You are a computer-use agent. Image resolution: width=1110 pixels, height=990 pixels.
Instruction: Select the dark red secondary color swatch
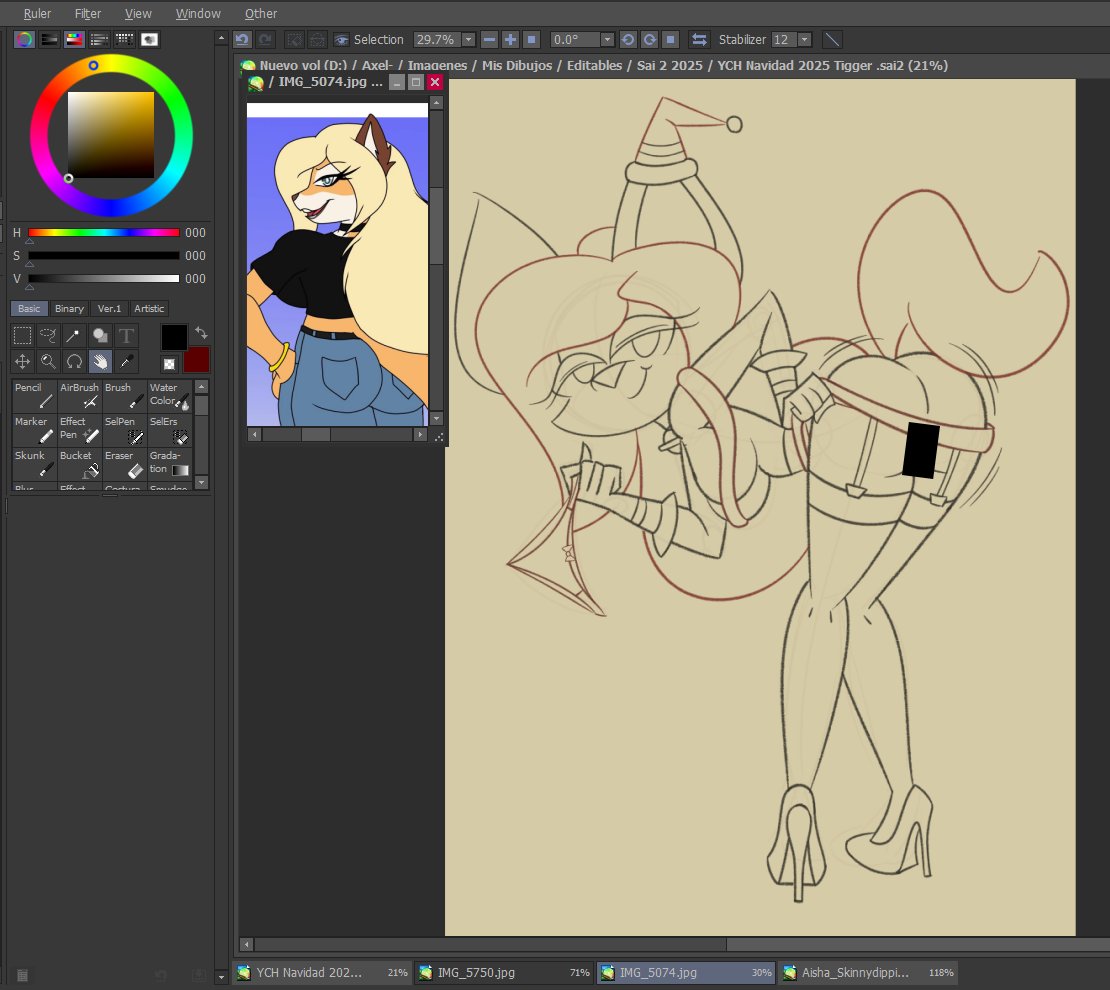pos(197,360)
